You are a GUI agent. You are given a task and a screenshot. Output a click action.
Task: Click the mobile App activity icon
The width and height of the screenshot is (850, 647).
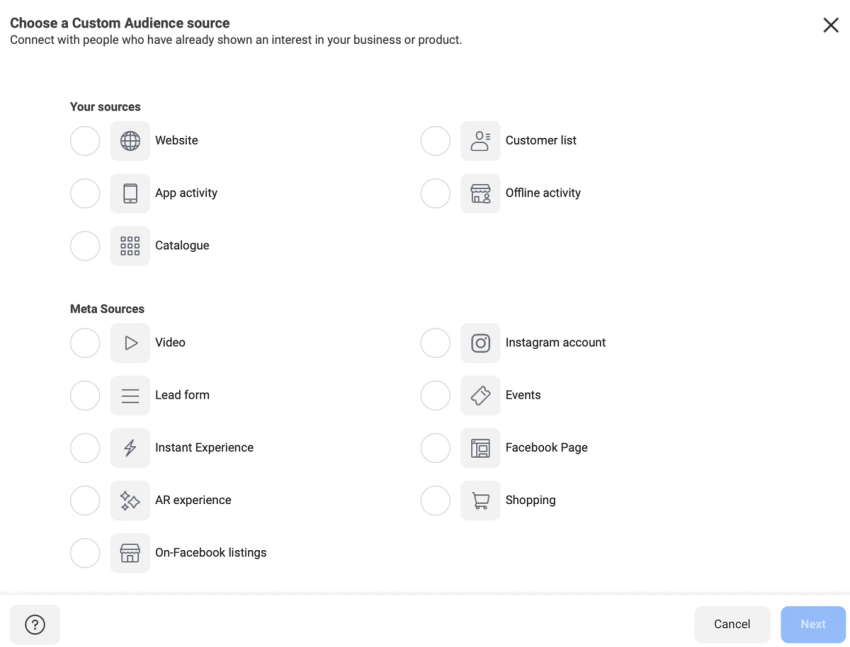click(x=130, y=193)
